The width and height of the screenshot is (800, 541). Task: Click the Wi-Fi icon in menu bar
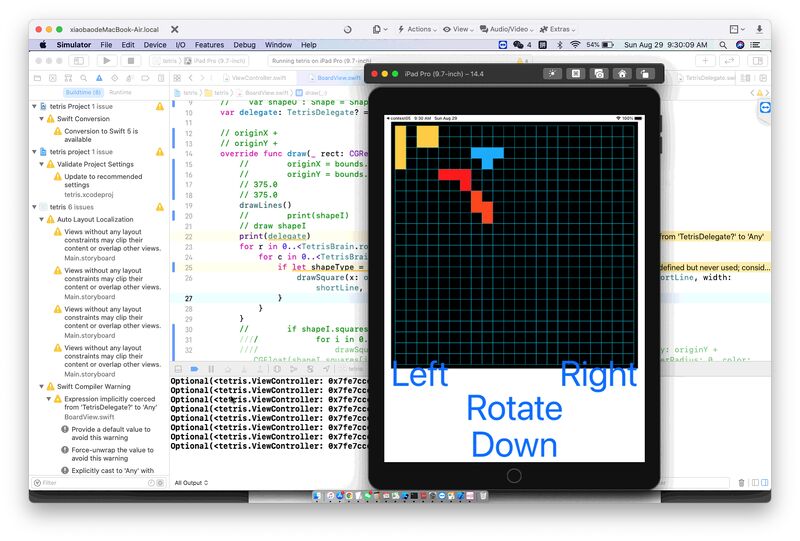575,45
